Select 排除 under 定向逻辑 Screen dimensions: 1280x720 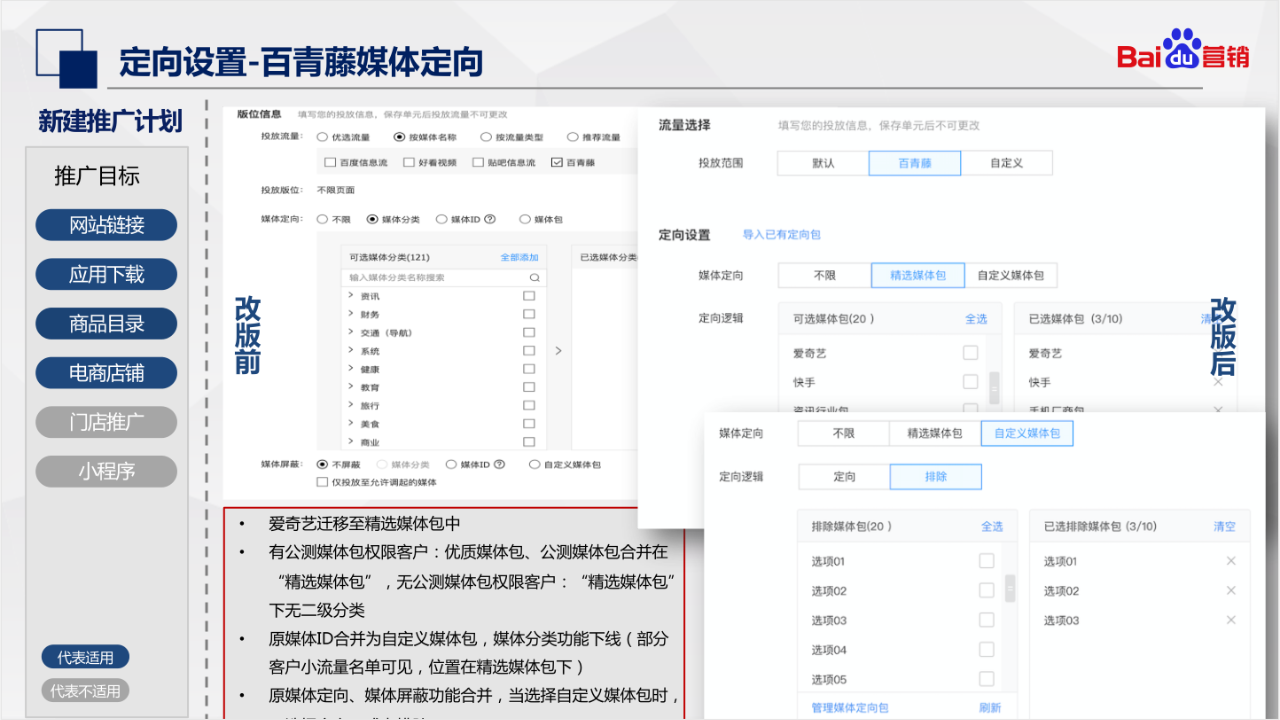tap(936, 477)
